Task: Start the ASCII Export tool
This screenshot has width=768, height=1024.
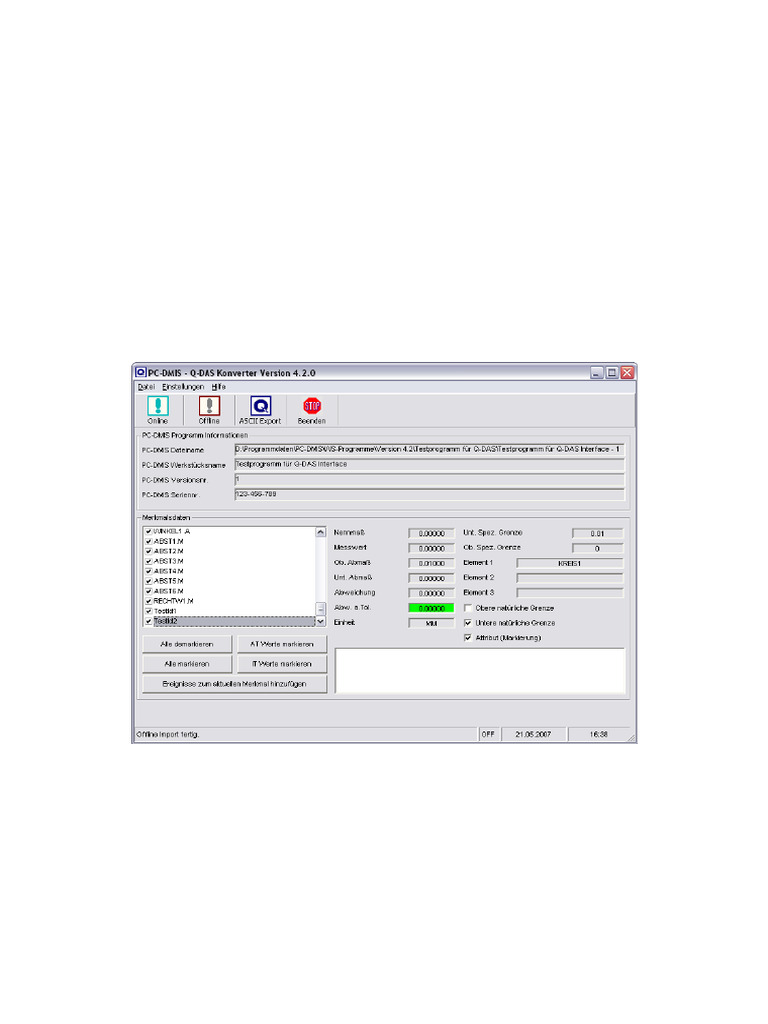Action: click(x=260, y=410)
